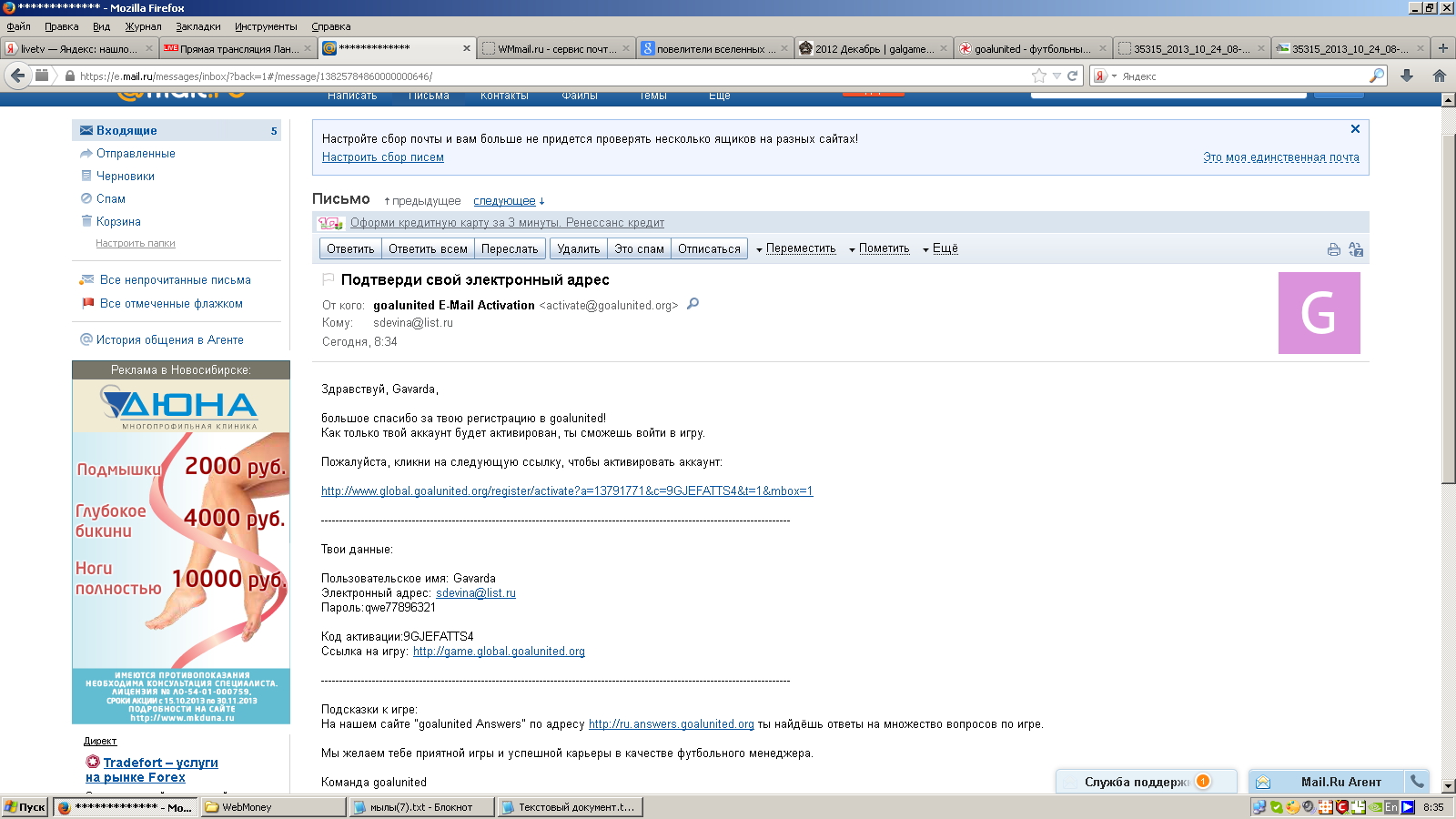Click the volume speaker tray icon

point(1308,807)
